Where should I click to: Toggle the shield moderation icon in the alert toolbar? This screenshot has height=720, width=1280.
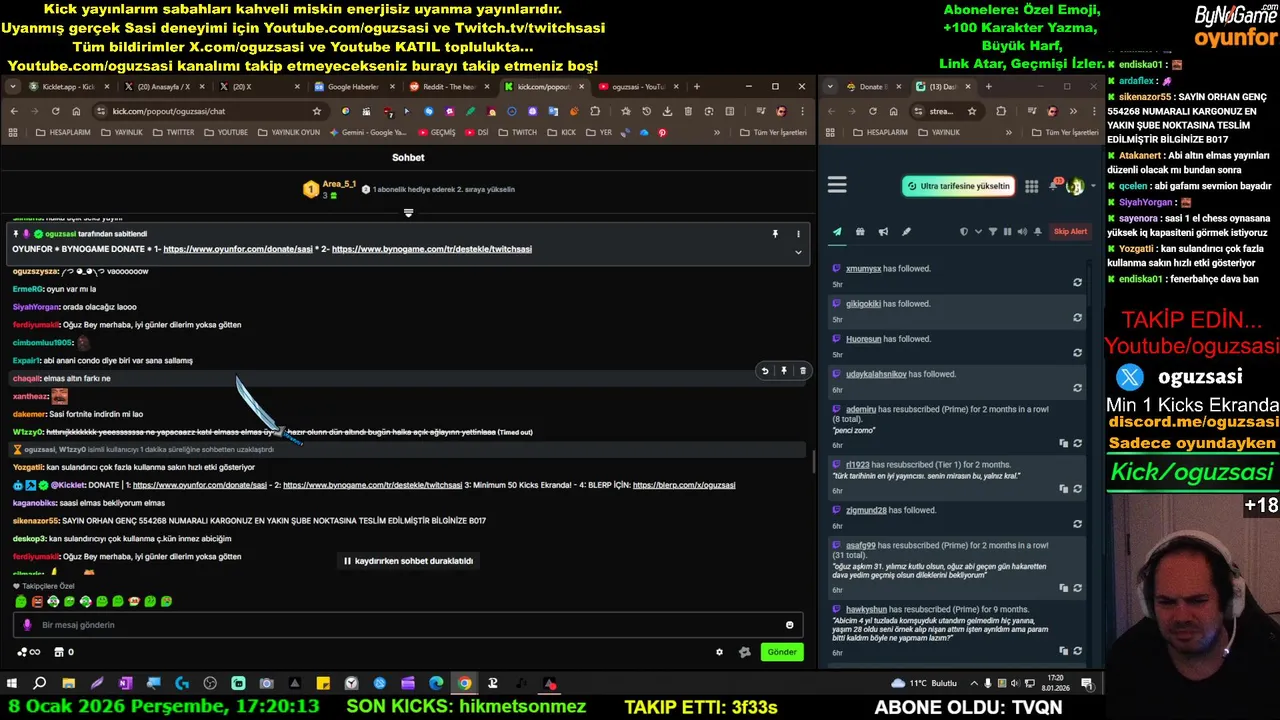click(964, 232)
